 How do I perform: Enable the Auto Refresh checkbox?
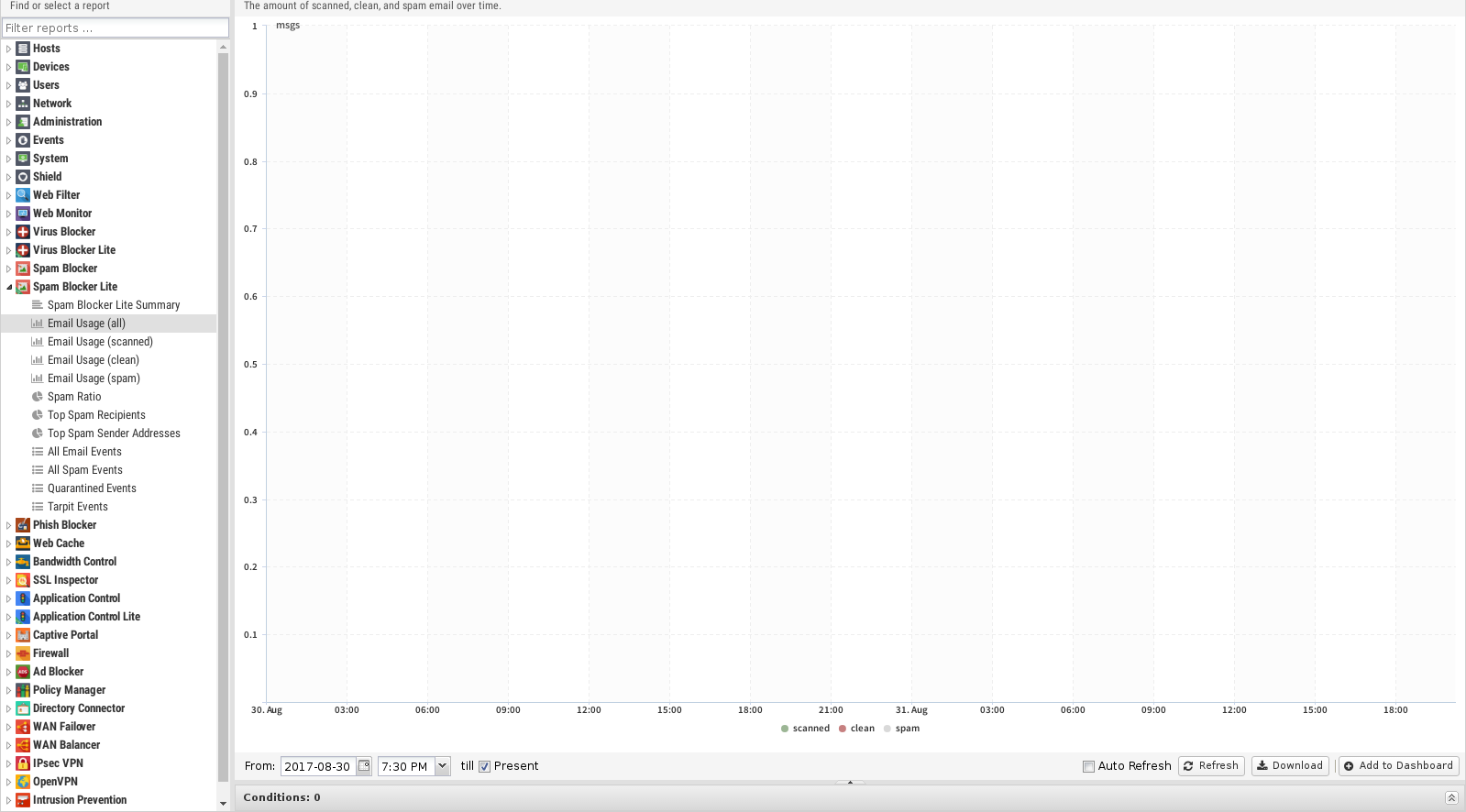pyautogui.click(x=1088, y=766)
